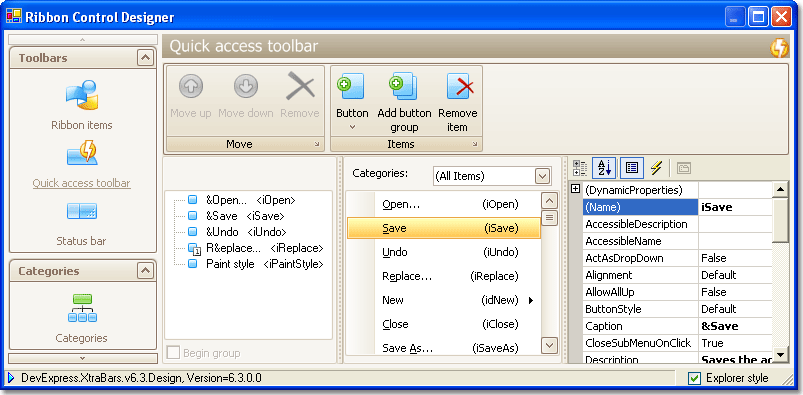803x395 pixels.
Task: Click the sidebar scroll-down strip
Action: 83,358
